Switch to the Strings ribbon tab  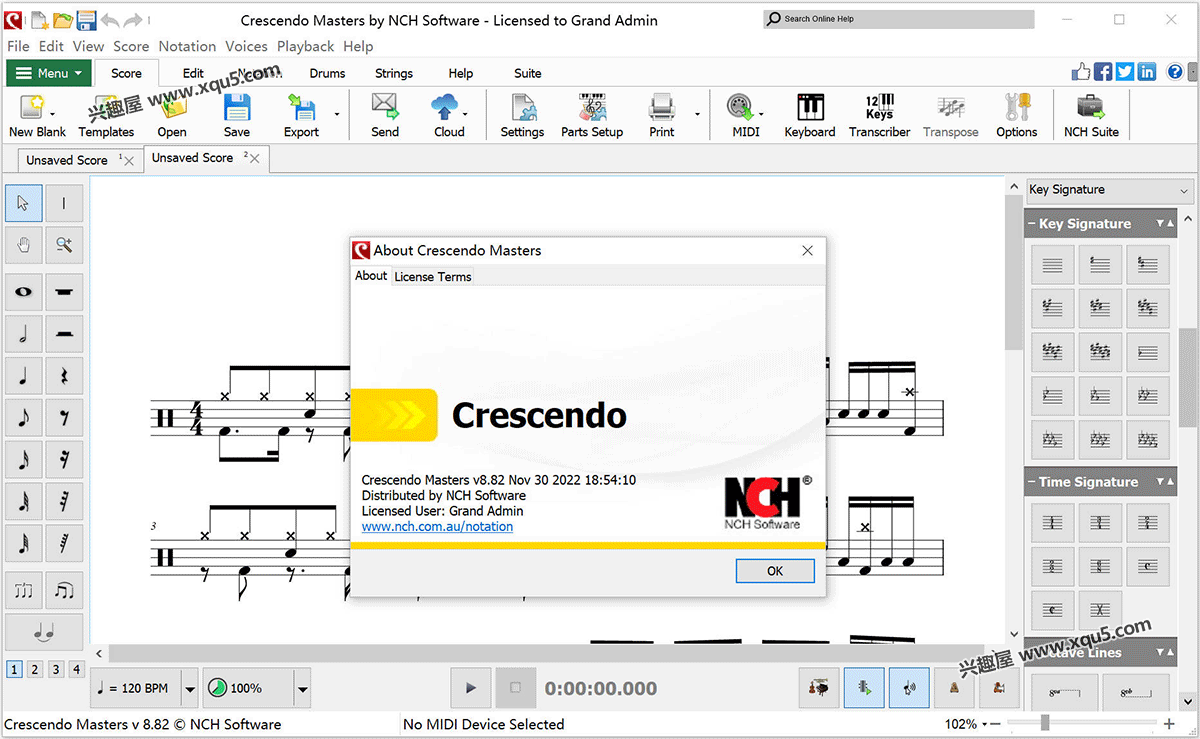coord(393,73)
